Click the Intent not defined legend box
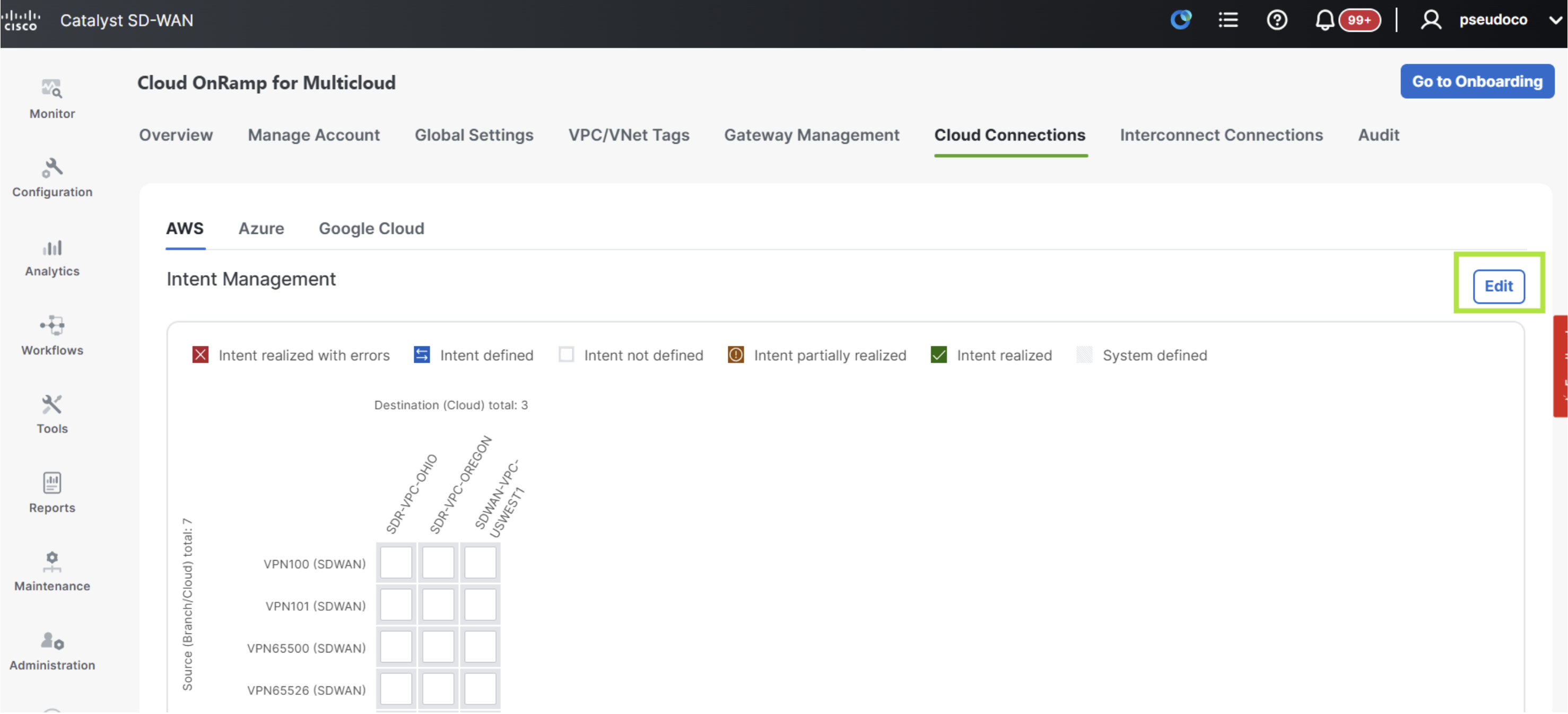The height and width of the screenshot is (714, 1568). click(566, 355)
